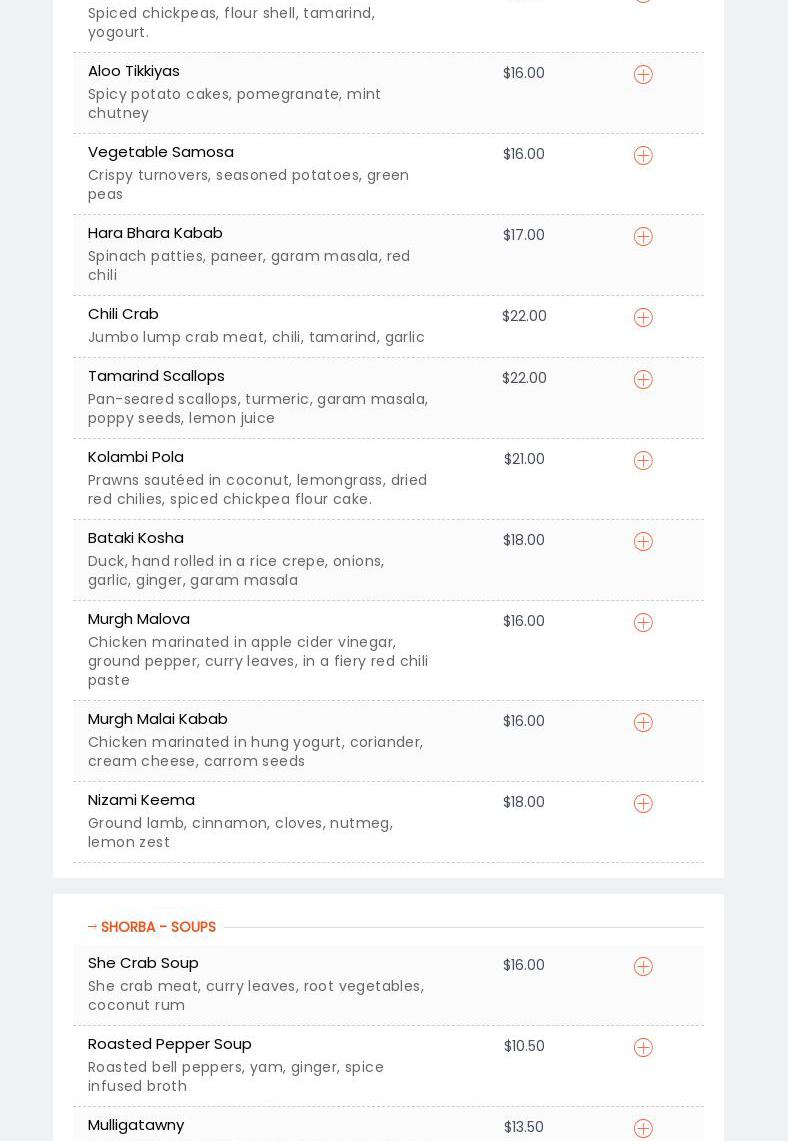Viewport: 788px width, 1141px height.
Task: Add Vegetable Samosa with plus icon
Action: pyautogui.click(x=643, y=156)
